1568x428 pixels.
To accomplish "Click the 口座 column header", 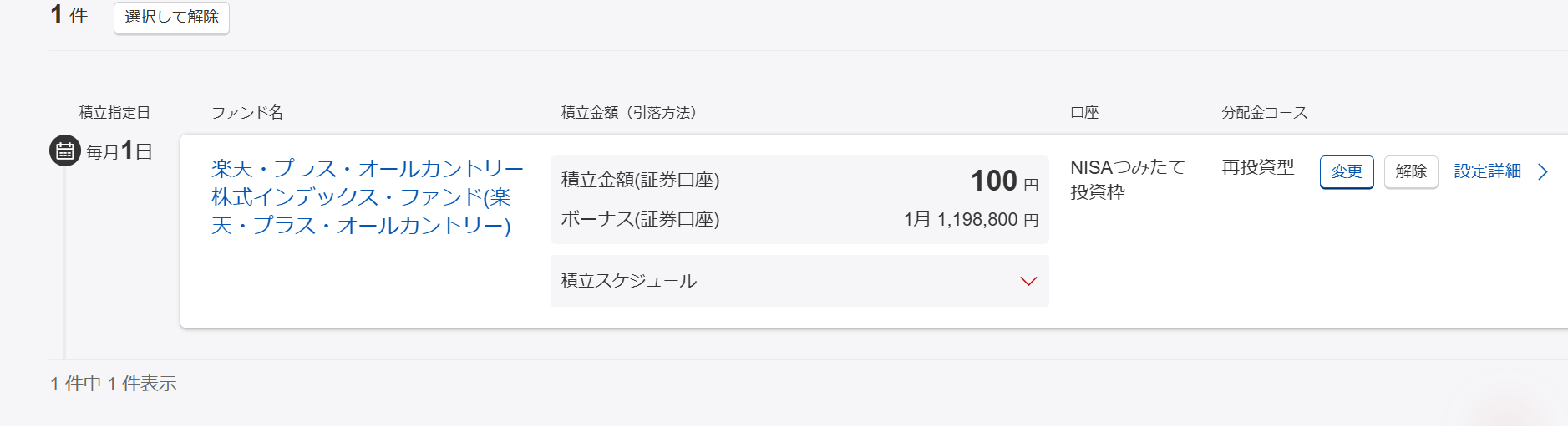I will click(x=1084, y=113).
